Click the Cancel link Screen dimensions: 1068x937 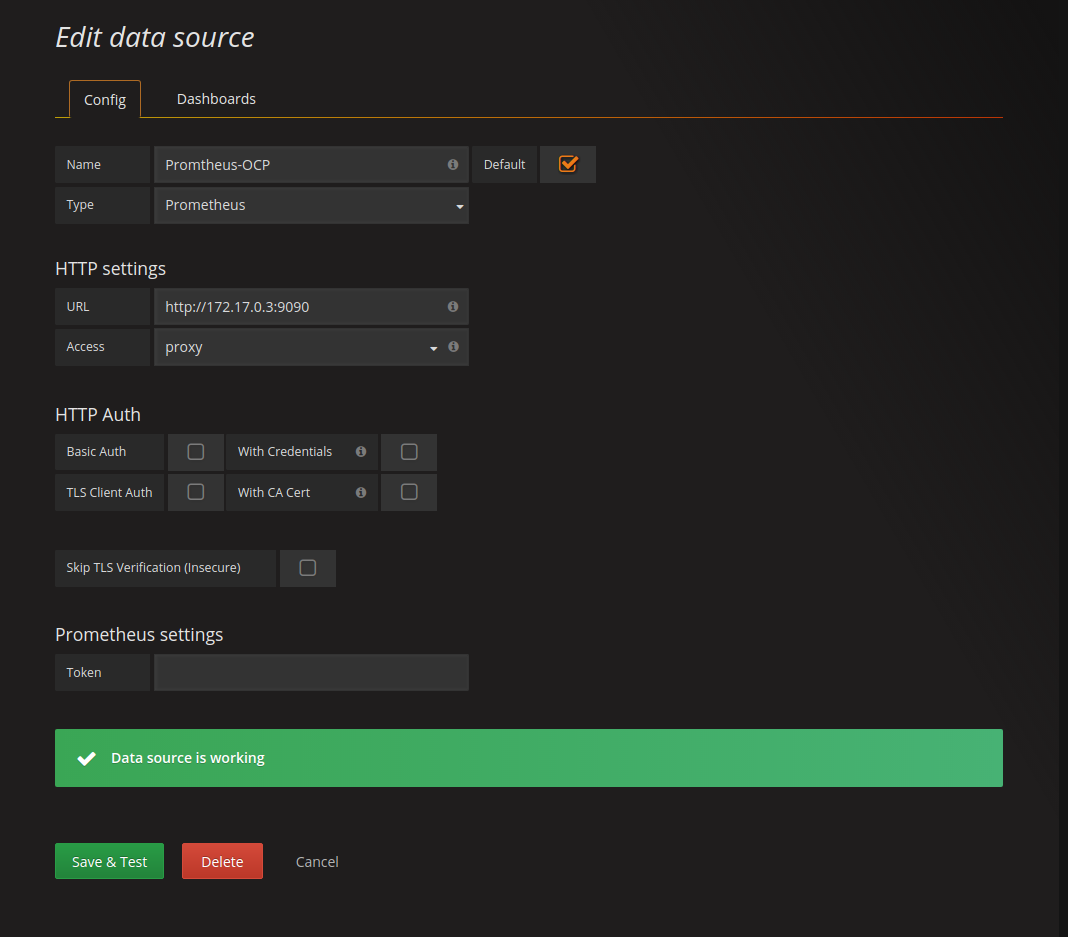click(x=317, y=861)
